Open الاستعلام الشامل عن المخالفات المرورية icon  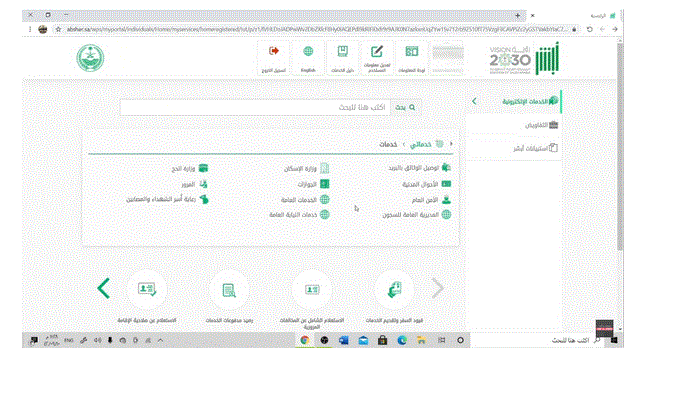coord(312,289)
